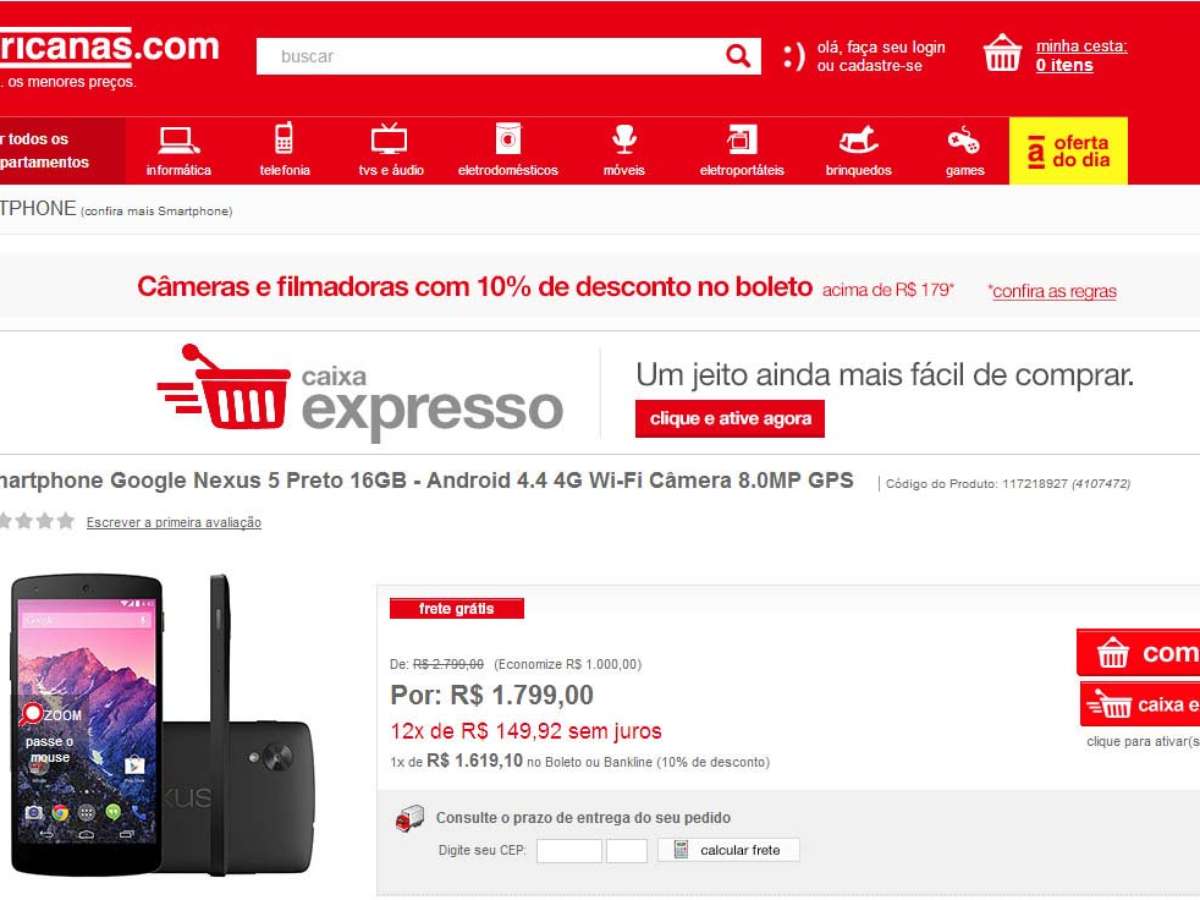
Task: Choose the móveis chair category
Action: coord(624,151)
